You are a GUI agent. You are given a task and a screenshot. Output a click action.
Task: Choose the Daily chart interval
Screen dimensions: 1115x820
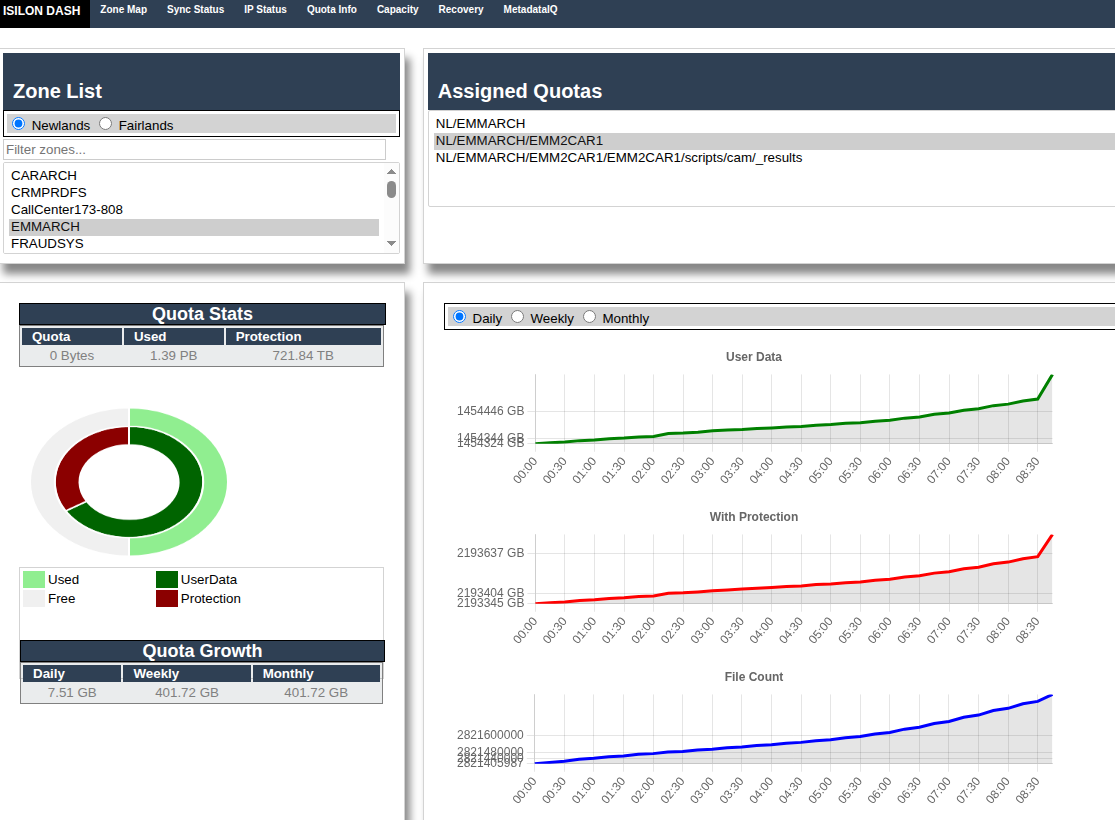(x=459, y=317)
